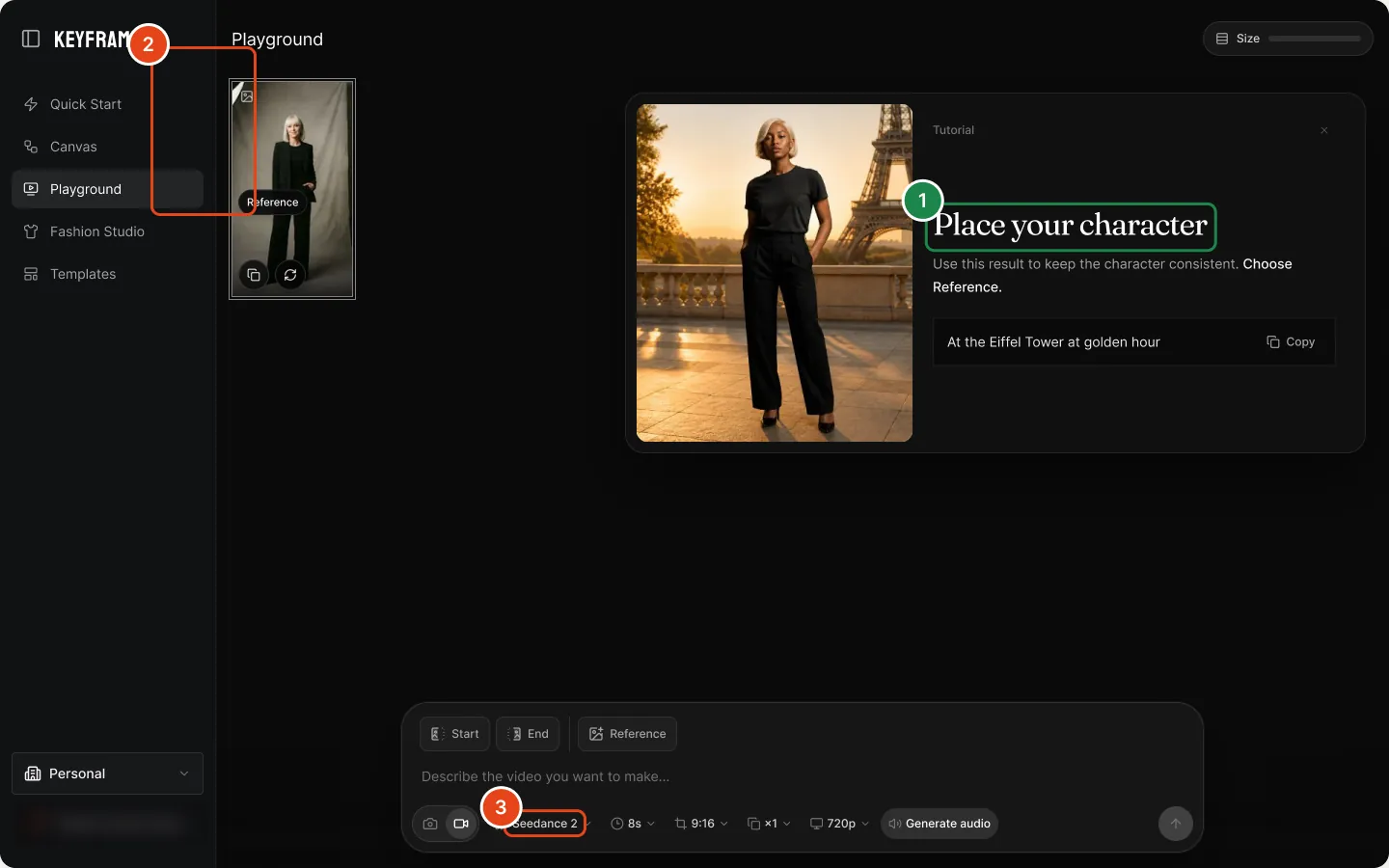Click the image-type icon on the portrait corner

[247, 96]
